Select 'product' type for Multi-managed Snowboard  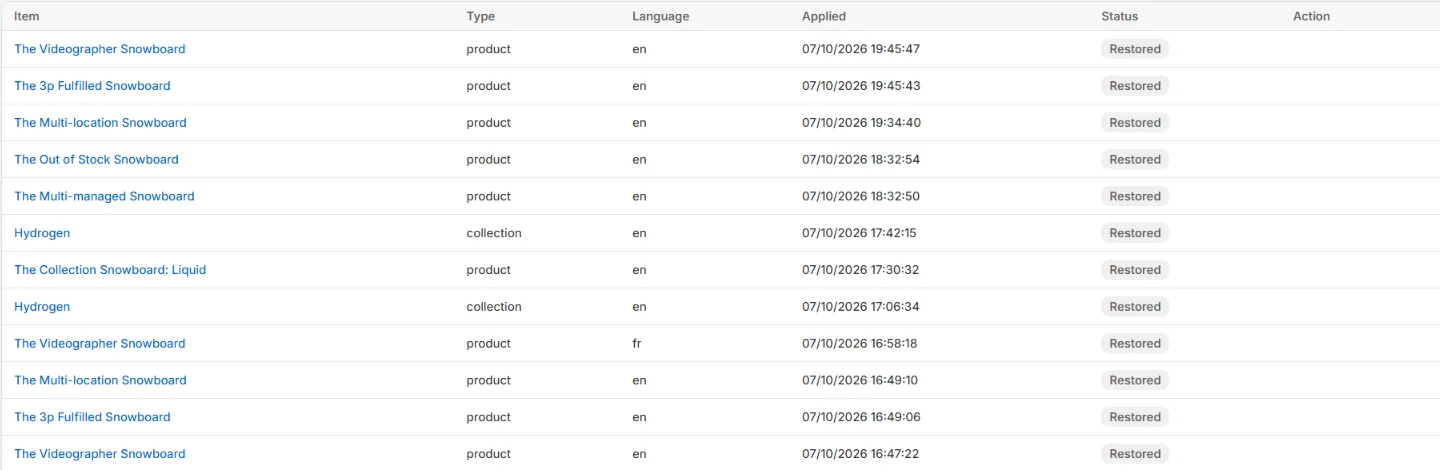(x=489, y=197)
